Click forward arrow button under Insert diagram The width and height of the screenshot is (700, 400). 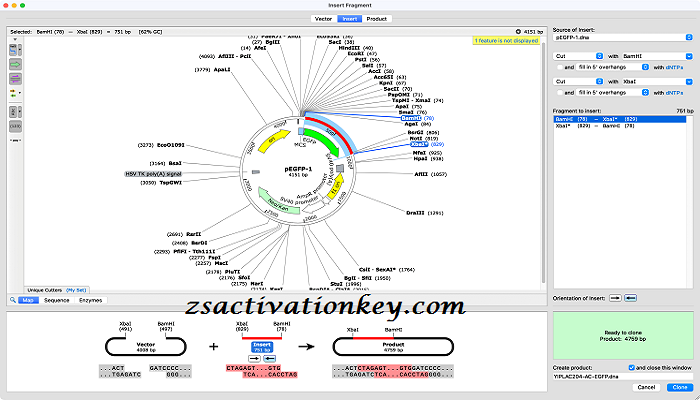254,358
